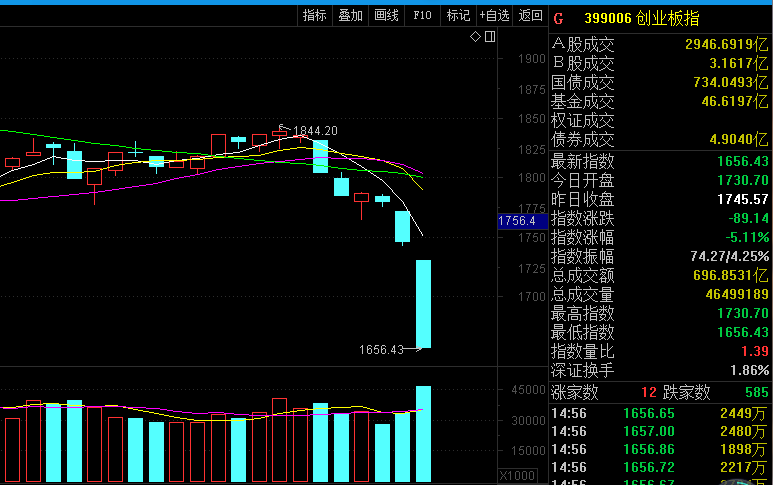
Task: Click the 1844.20 high price marker
Action: [315, 131]
